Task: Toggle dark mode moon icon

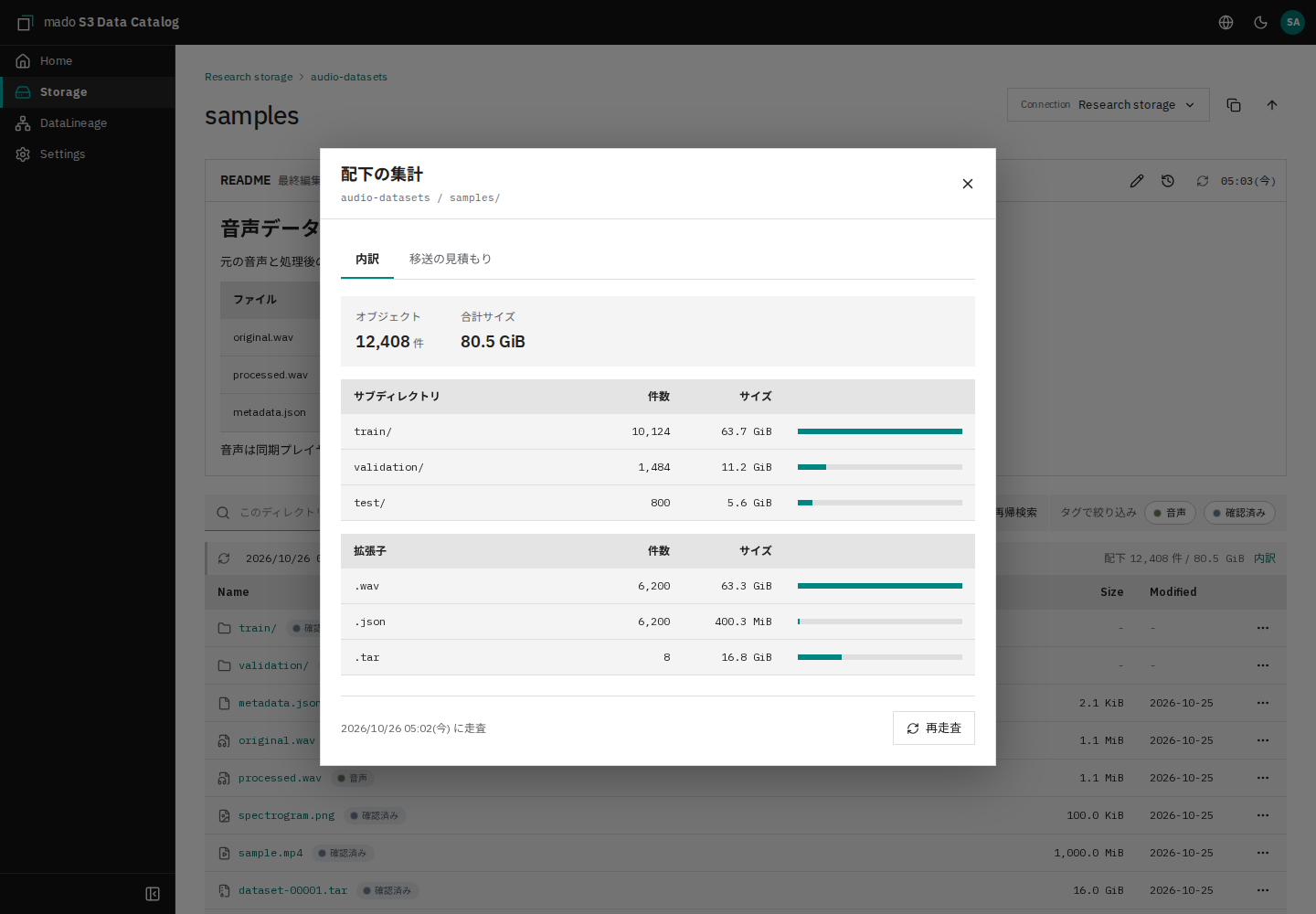Action: point(1260,22)
